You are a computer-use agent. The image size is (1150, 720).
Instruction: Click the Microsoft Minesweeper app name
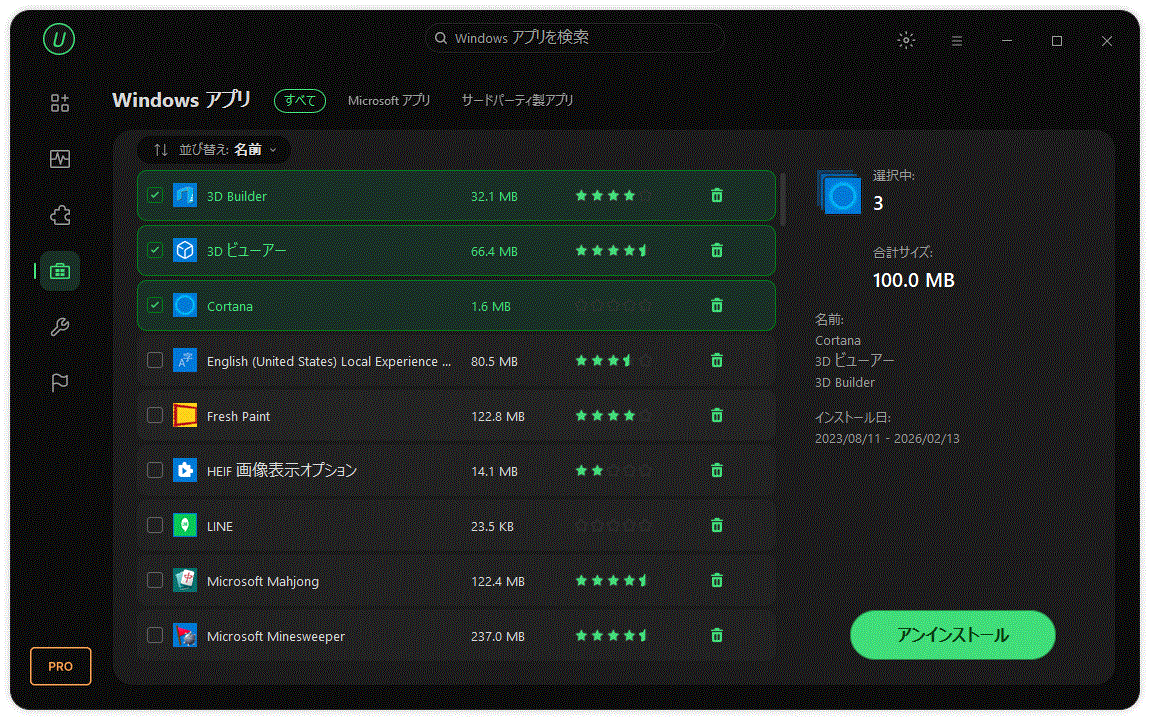[276, 636]
